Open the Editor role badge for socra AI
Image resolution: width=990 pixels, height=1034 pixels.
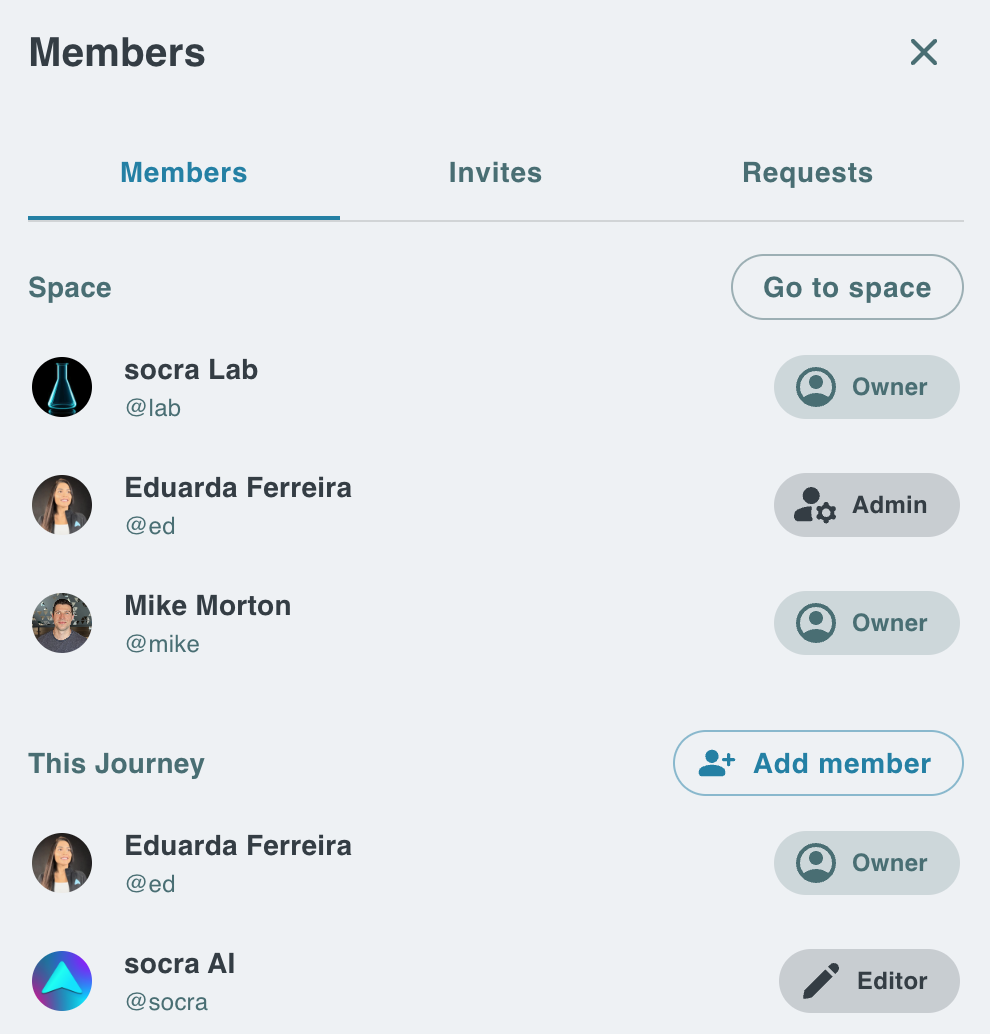tap(869, 981)
